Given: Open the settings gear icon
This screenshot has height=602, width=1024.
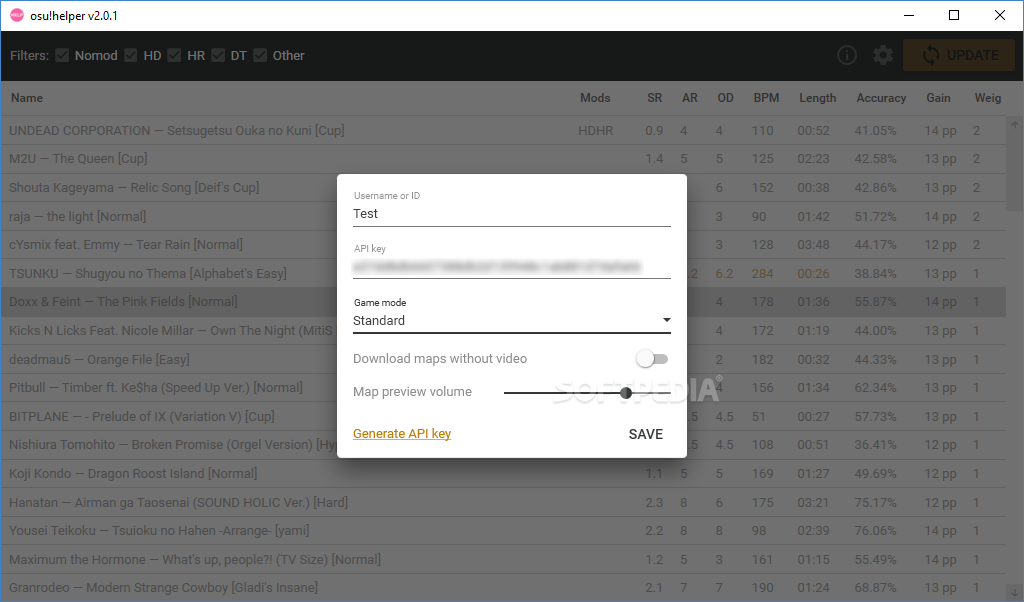Looking at the screenshot, I should (x=883, y=55).
